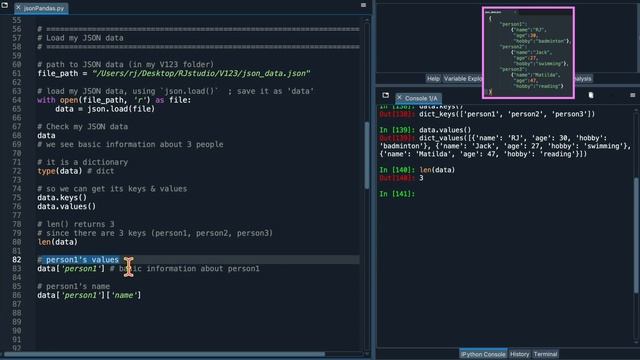Screen dimensions: 640x360
Task: Click the data['person1'] code on line 83
Action: click(71, 269)
